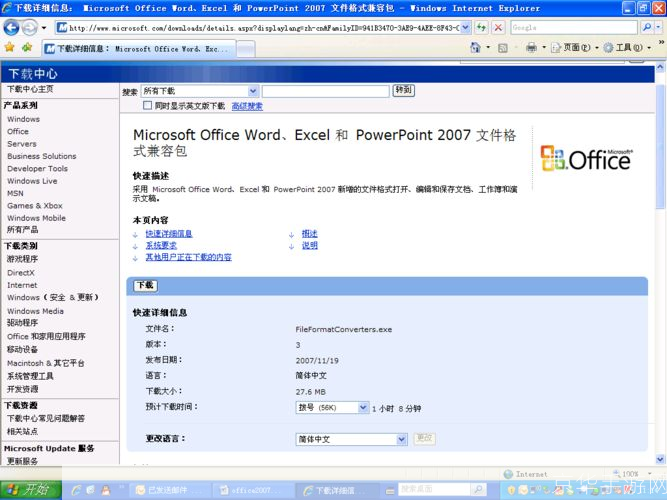
Task: Open the Page menu in the command bar
Action: tap(575, 48)
